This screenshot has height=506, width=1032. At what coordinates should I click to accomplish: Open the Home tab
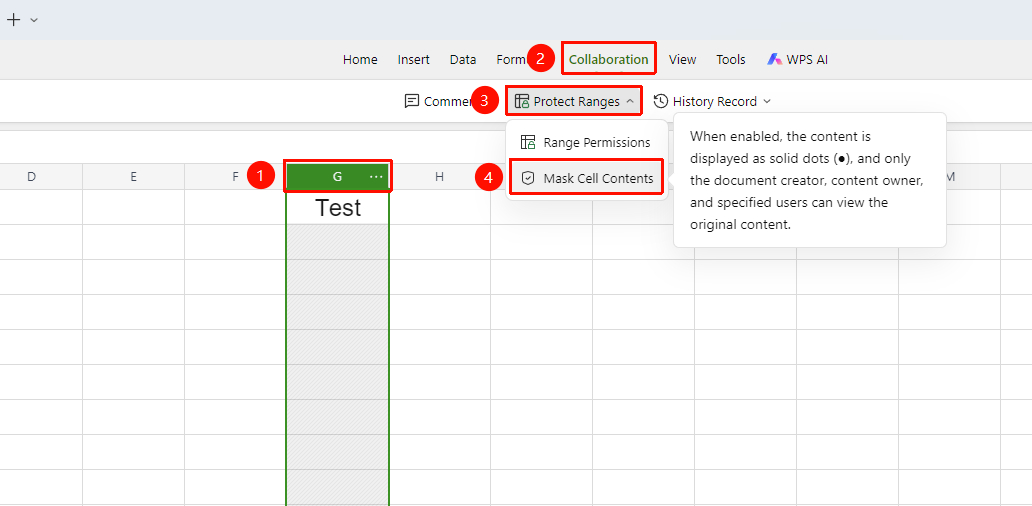click(x=360, y=59)
